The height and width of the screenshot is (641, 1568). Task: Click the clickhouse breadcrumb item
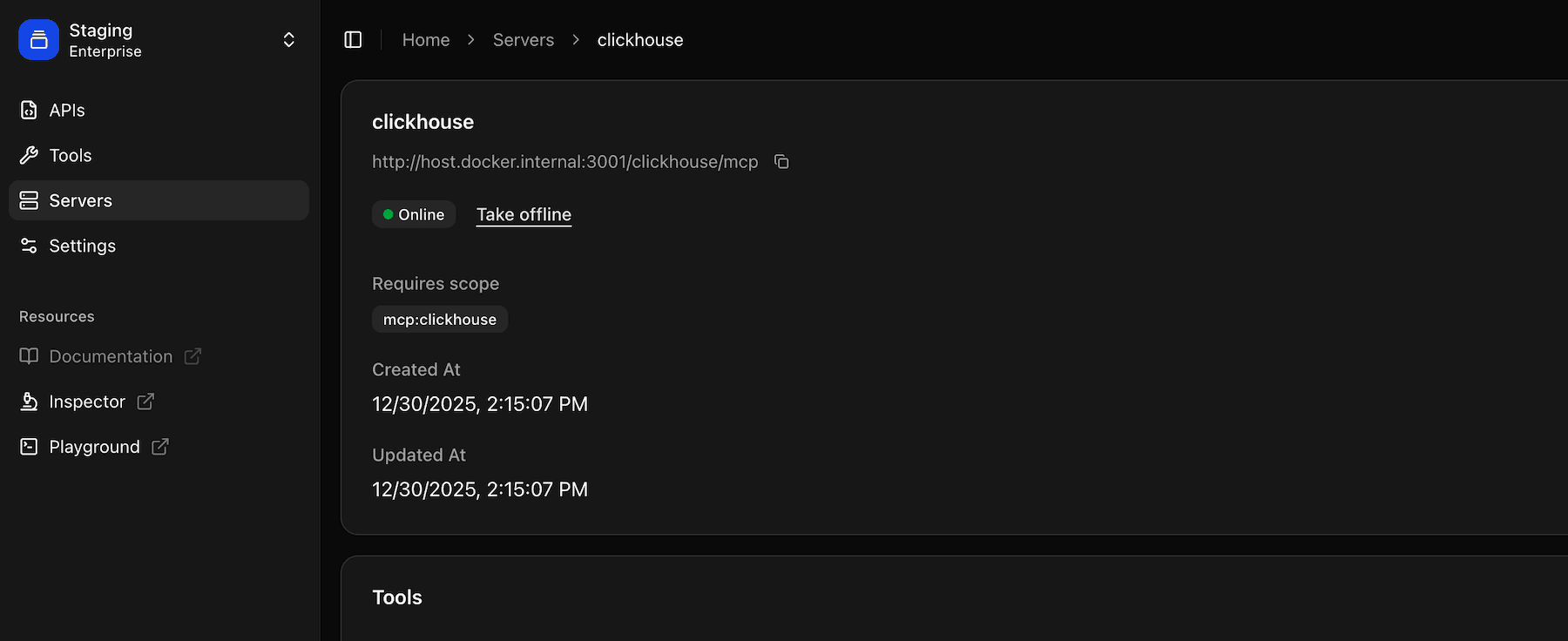tap(640, 40)
